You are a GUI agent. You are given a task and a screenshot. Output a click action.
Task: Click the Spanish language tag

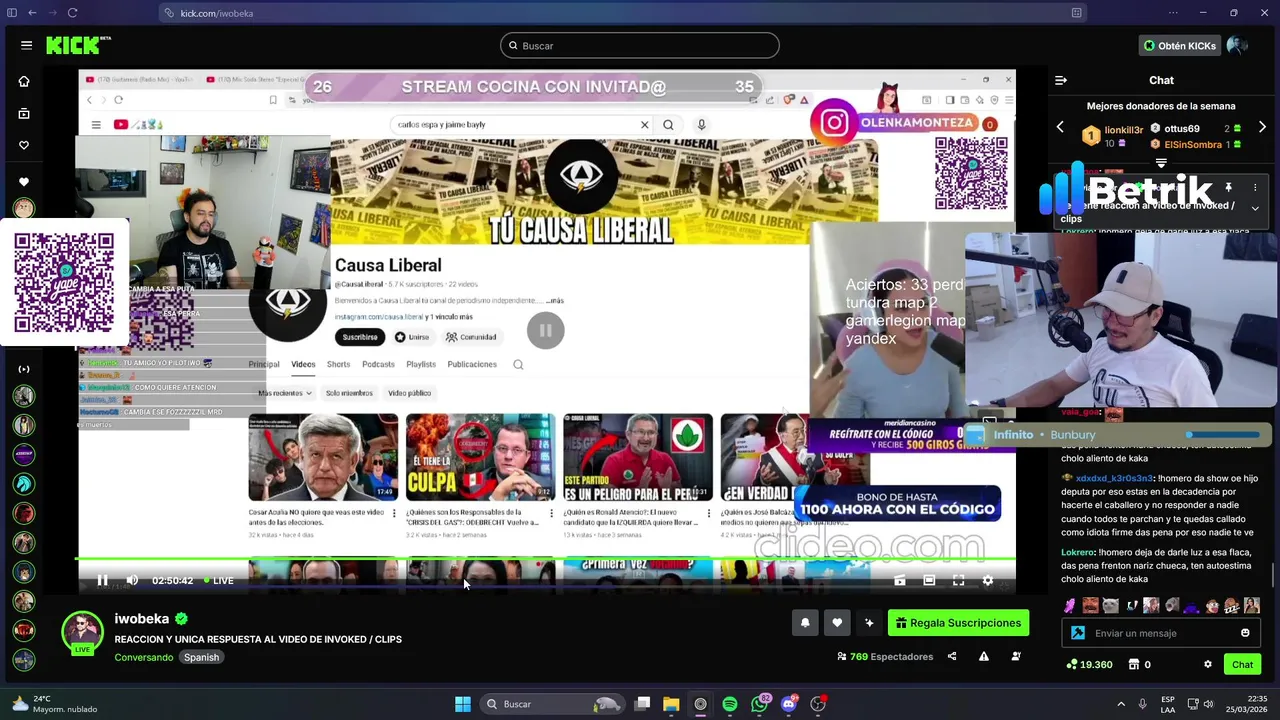[x=201, y=657]
